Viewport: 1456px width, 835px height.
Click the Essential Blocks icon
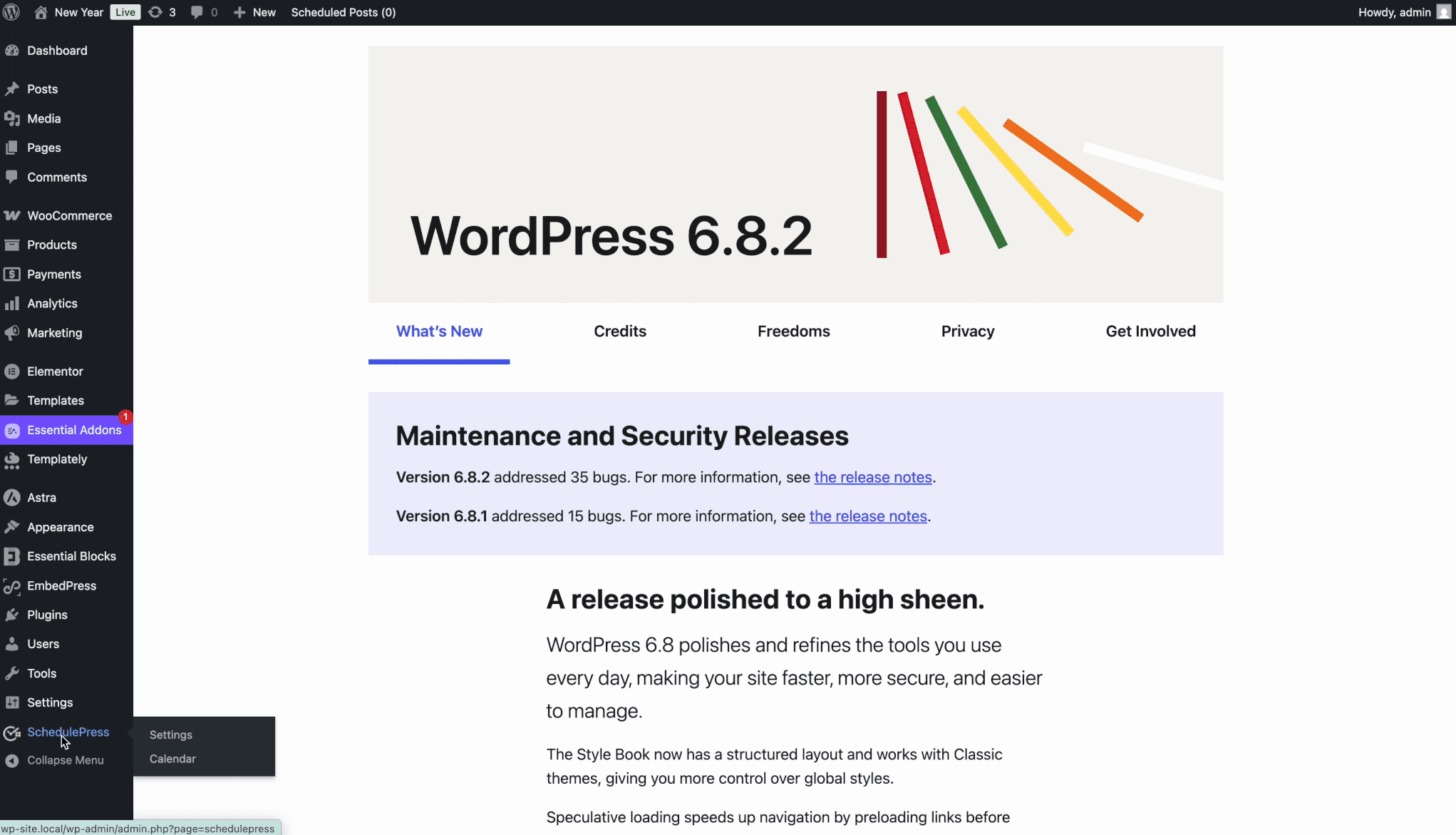(x=12, y=556)
